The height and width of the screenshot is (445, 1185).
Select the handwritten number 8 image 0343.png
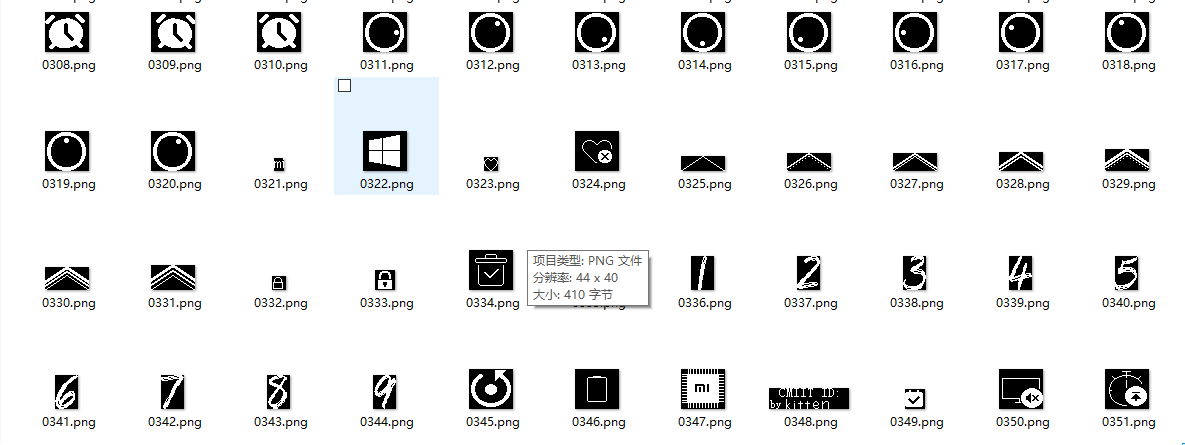279,391
